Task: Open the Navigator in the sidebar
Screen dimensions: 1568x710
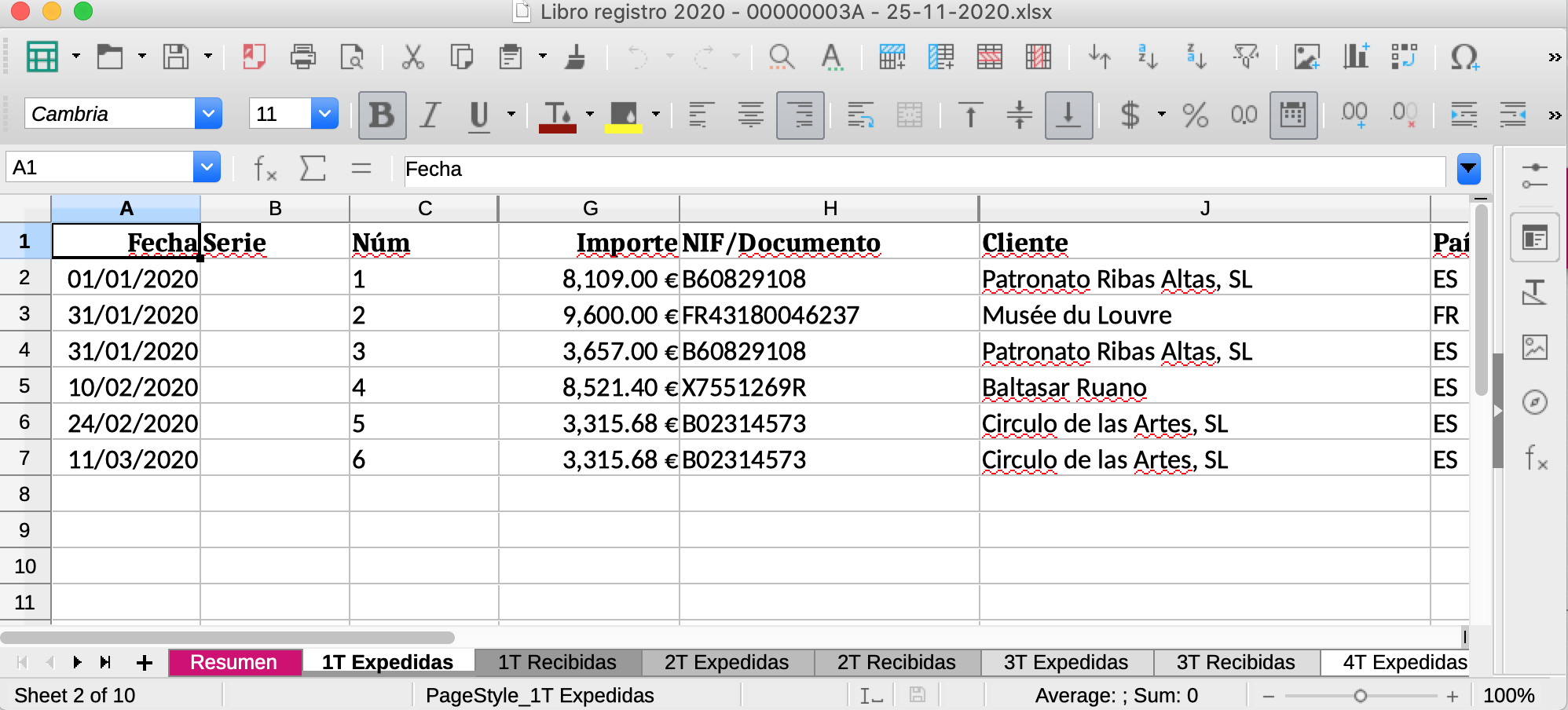Action: point(1533,402)
